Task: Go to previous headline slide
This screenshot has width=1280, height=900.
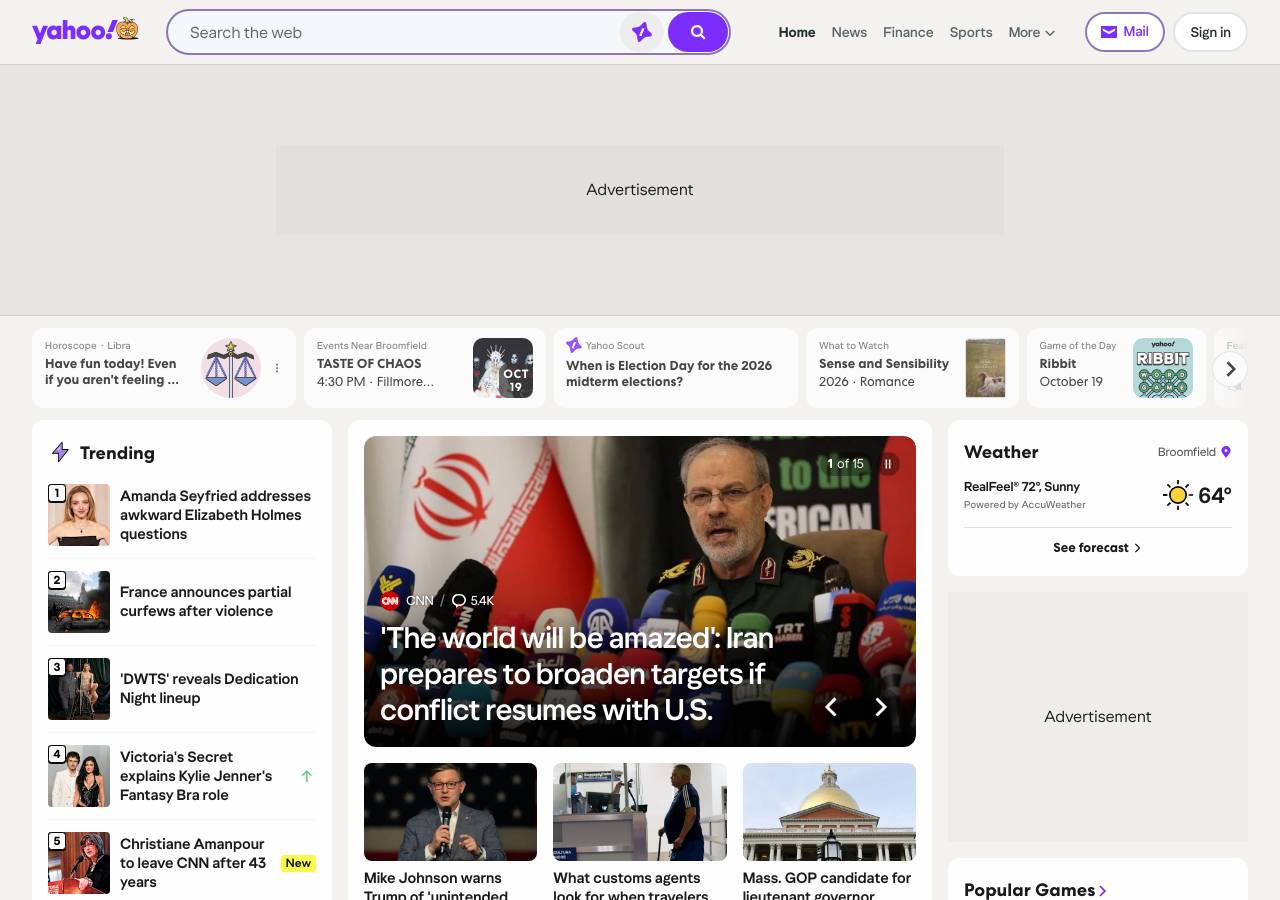Action: 830,707
